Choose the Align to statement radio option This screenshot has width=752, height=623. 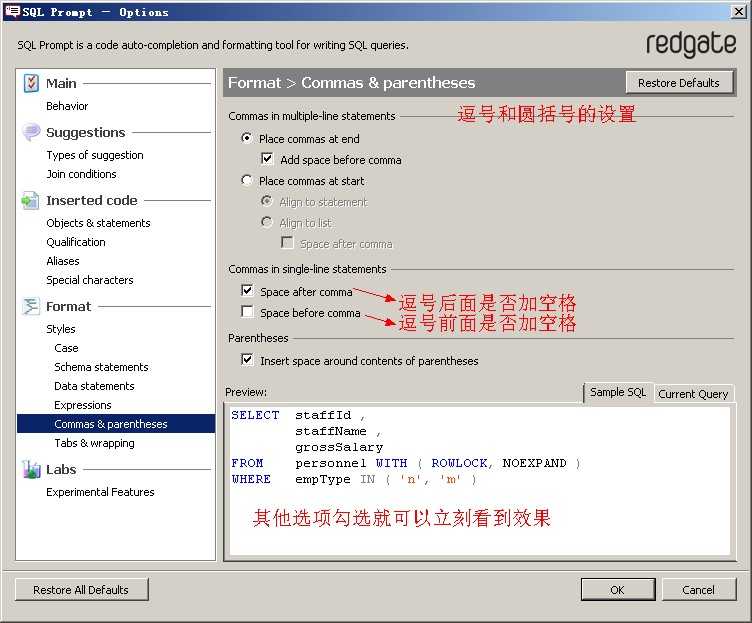[267, 201]
